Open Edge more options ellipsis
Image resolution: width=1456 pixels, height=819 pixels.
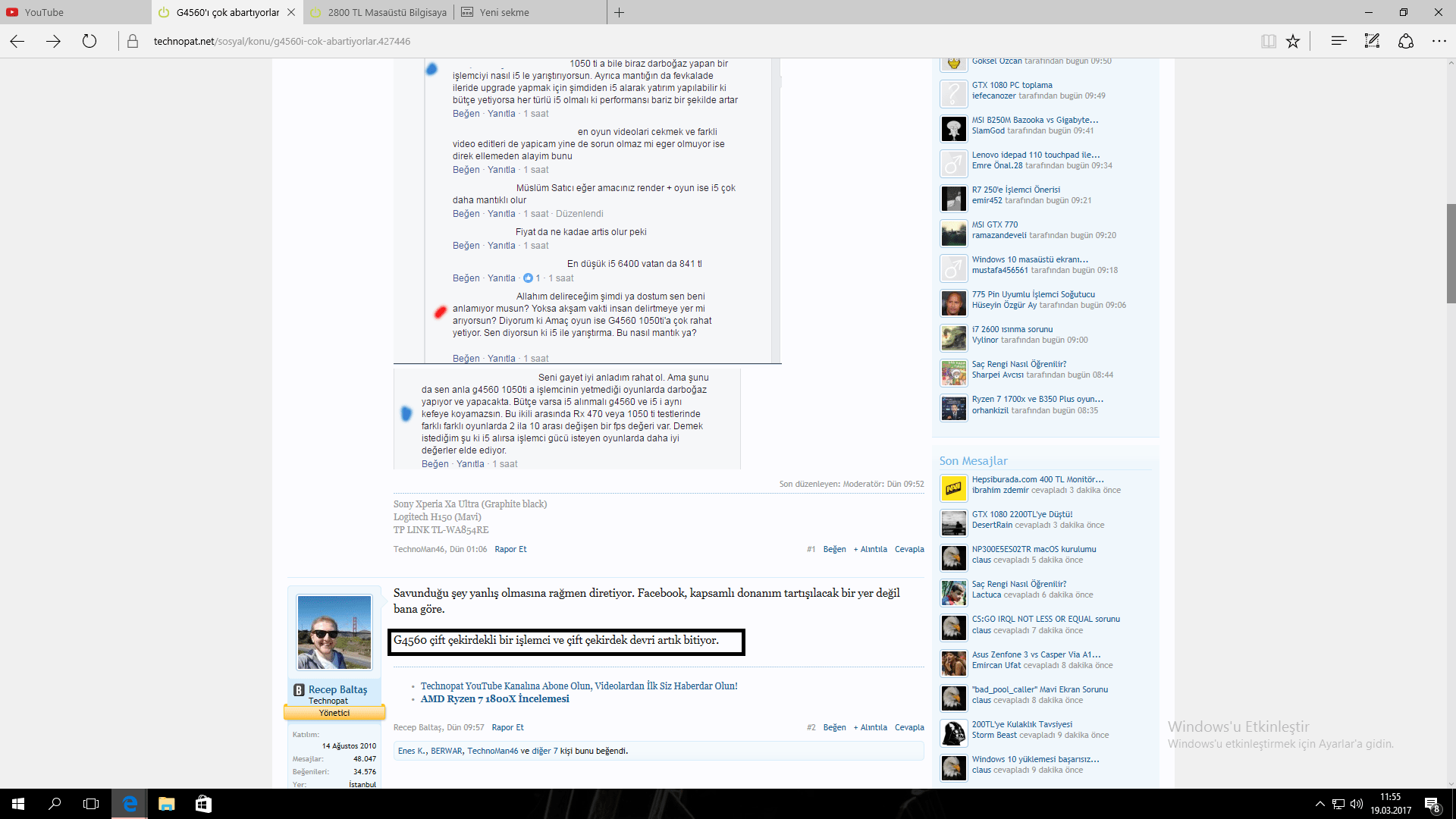pos(1439,41)
